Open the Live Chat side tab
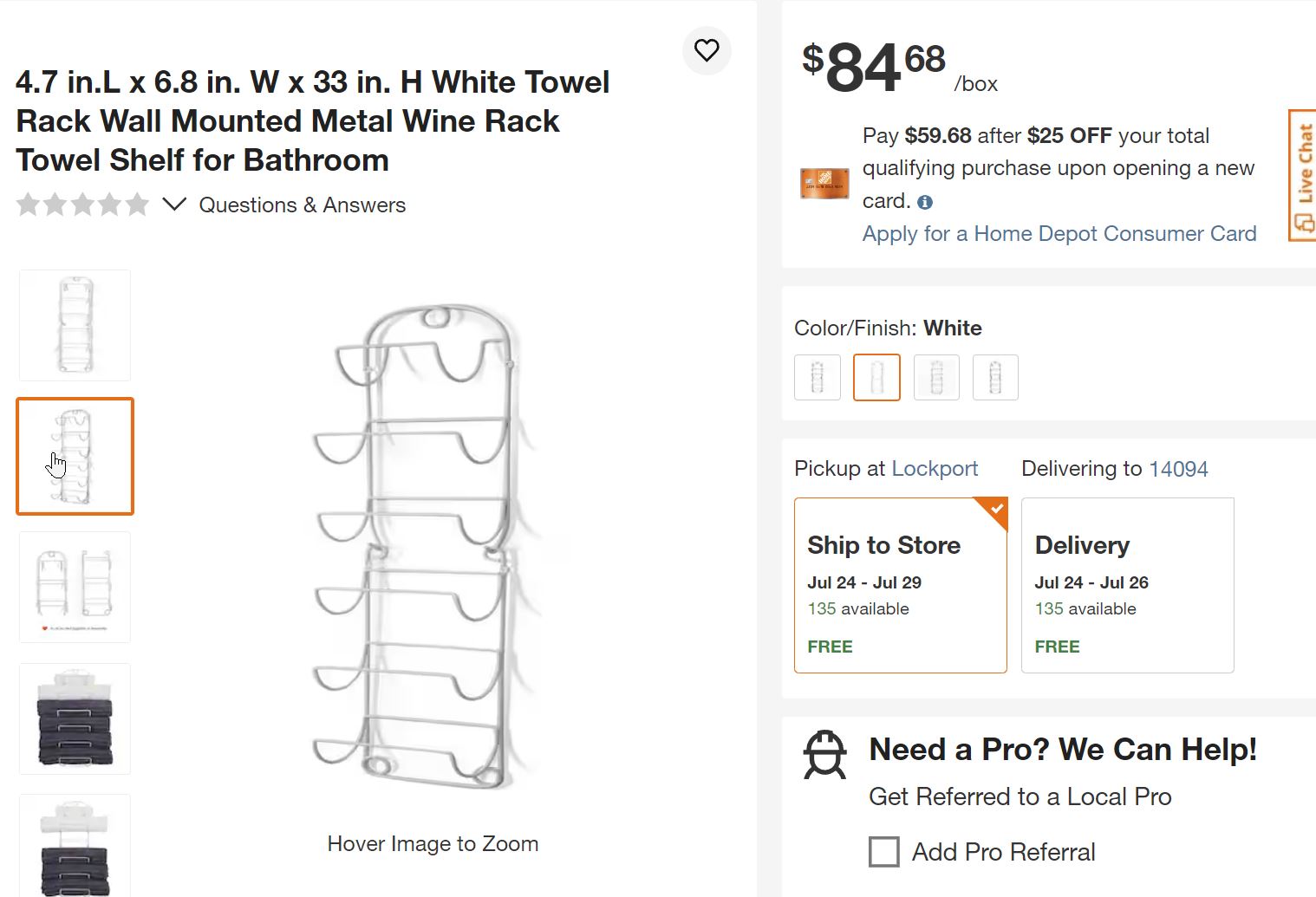The height and width of the screenshot is (897, 1316). click(x=1303, y=175)
